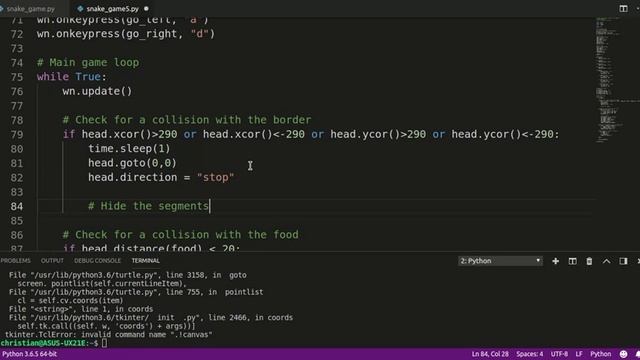The height and width of the screenshot is (360, 640).
Task: Open the terminal selector dropdown '2: Python'
Action: click(x=500, y=261)
